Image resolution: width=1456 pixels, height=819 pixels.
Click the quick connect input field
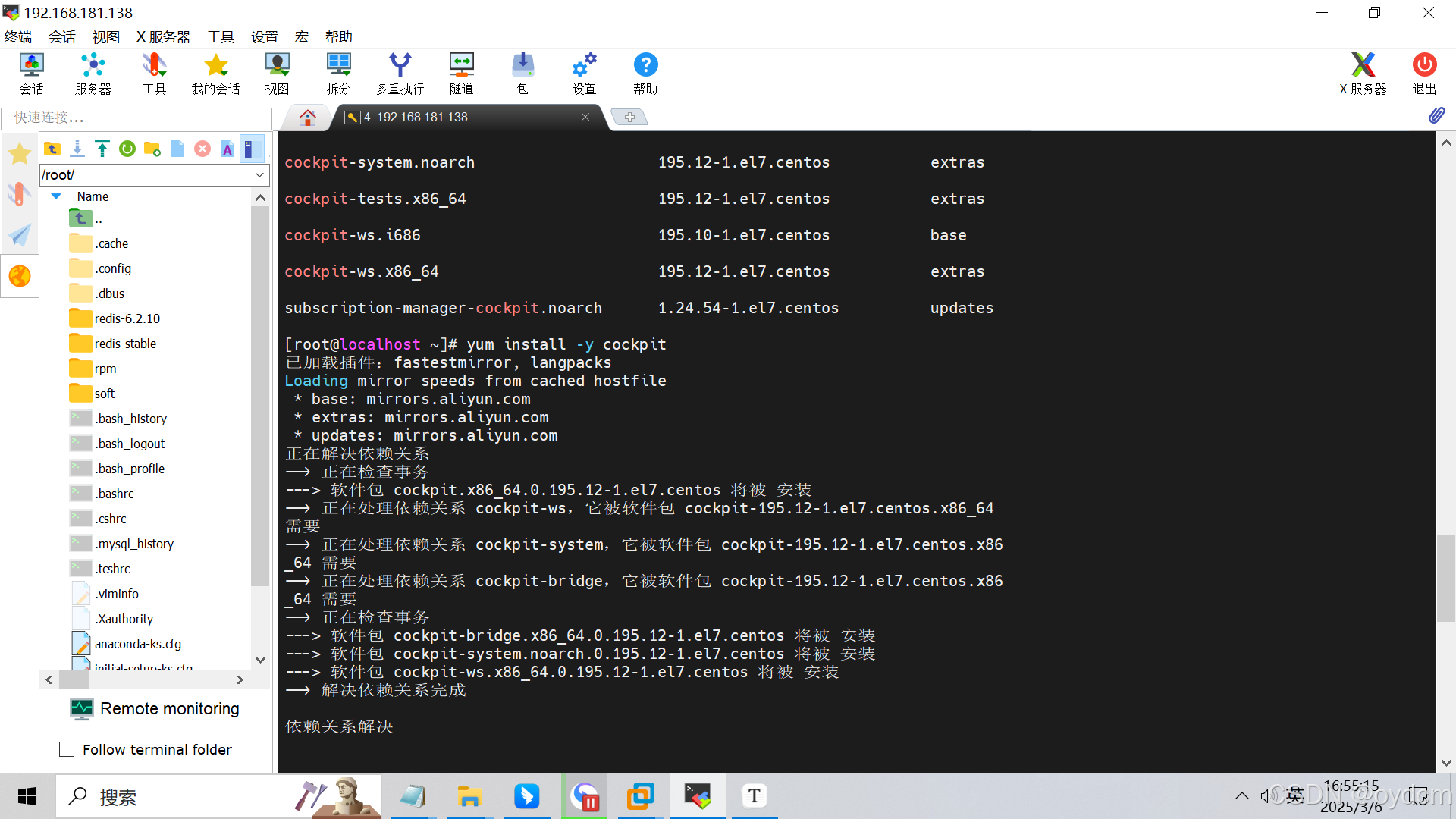[136, 118]
